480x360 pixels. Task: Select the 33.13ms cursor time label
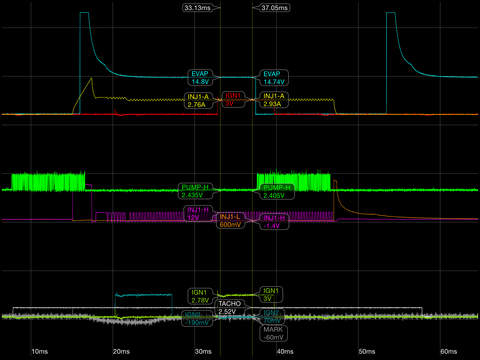tap(197, 7)
